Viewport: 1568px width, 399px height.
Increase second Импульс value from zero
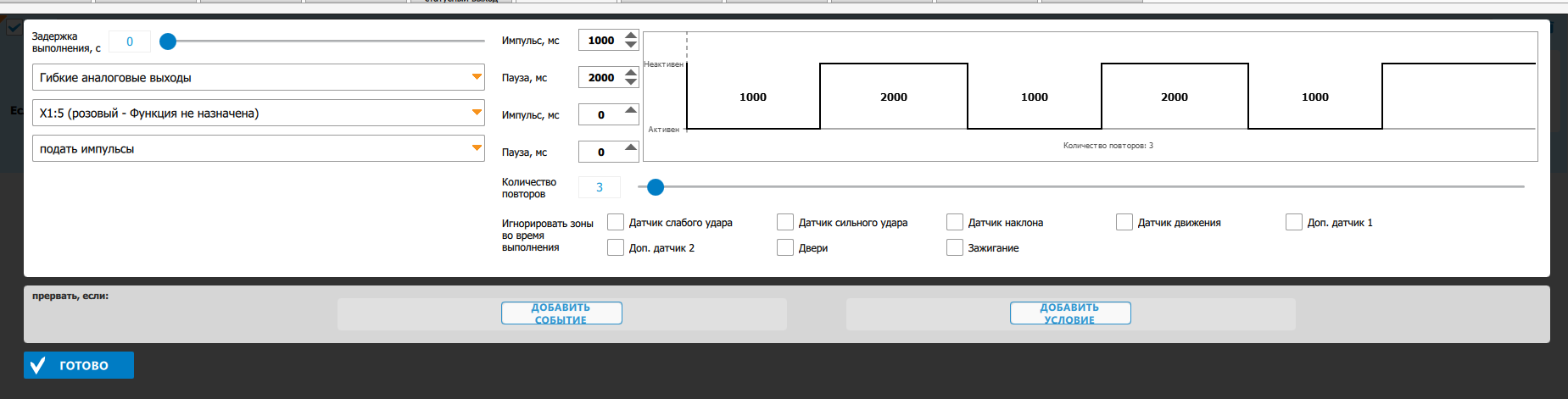point(631,110)
